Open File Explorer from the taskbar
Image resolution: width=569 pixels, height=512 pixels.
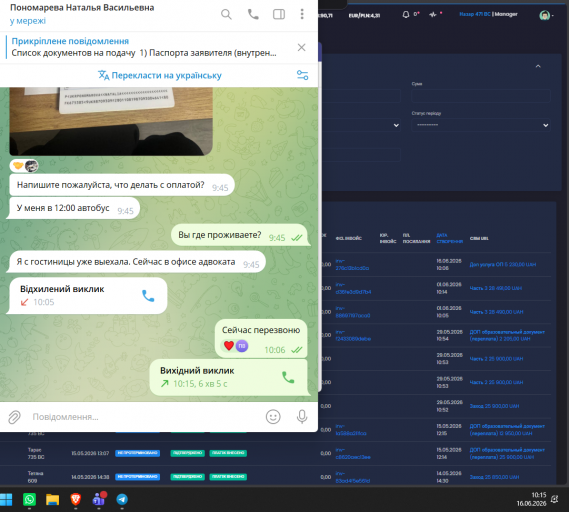[53, 500]
